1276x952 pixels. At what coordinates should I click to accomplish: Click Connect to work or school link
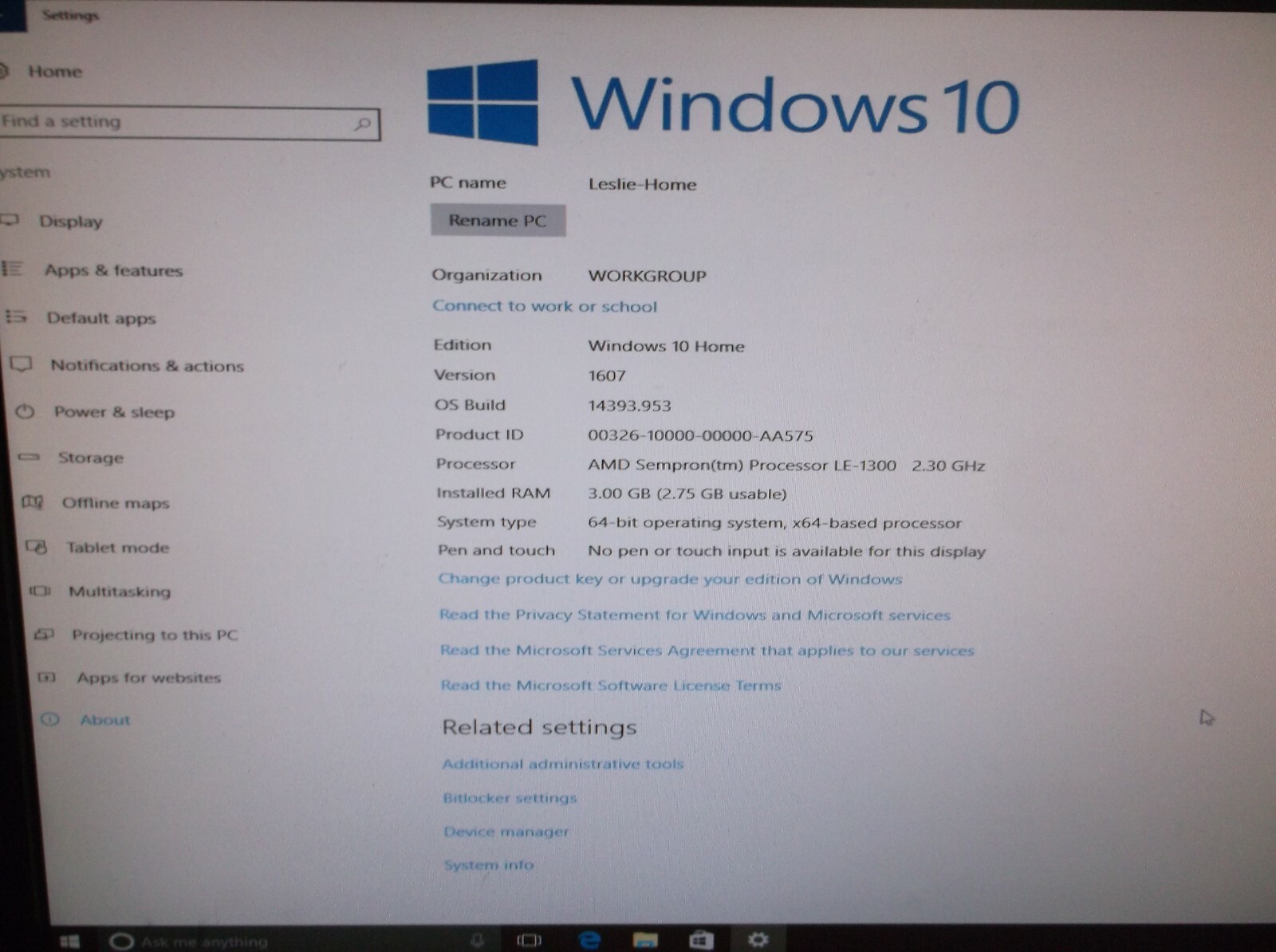pyautogui.click(x=545, y=306)
